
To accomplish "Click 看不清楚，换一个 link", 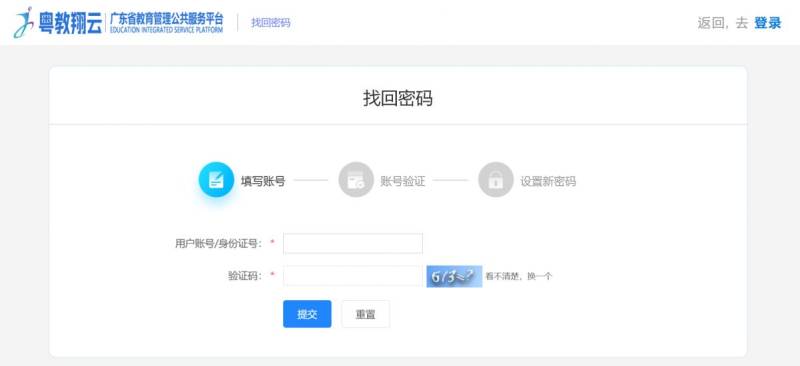I will pyautogui.click(x=518, y=277).
